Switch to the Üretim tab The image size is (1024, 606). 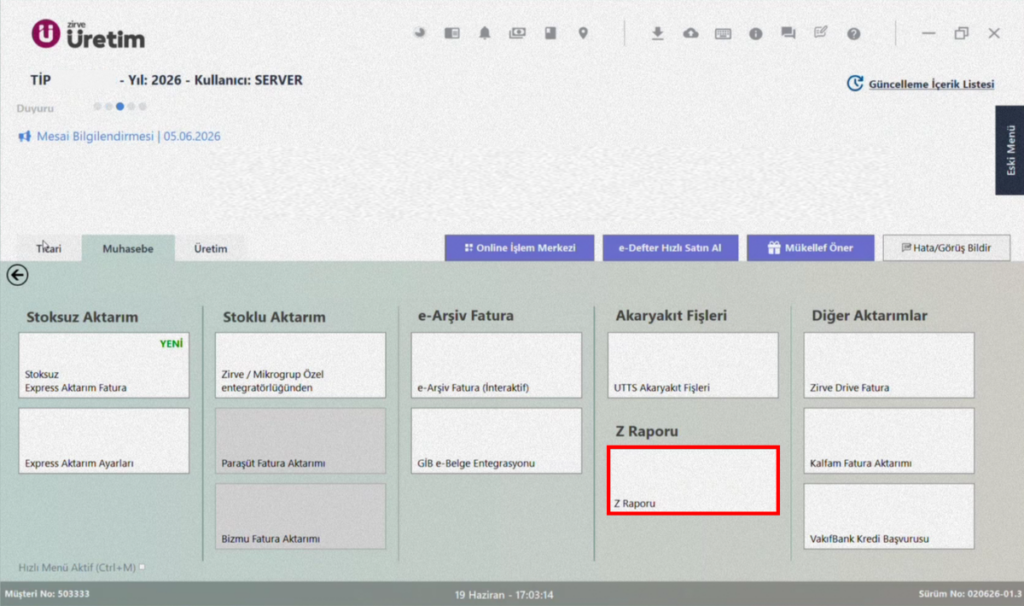(x=210, y=248)
